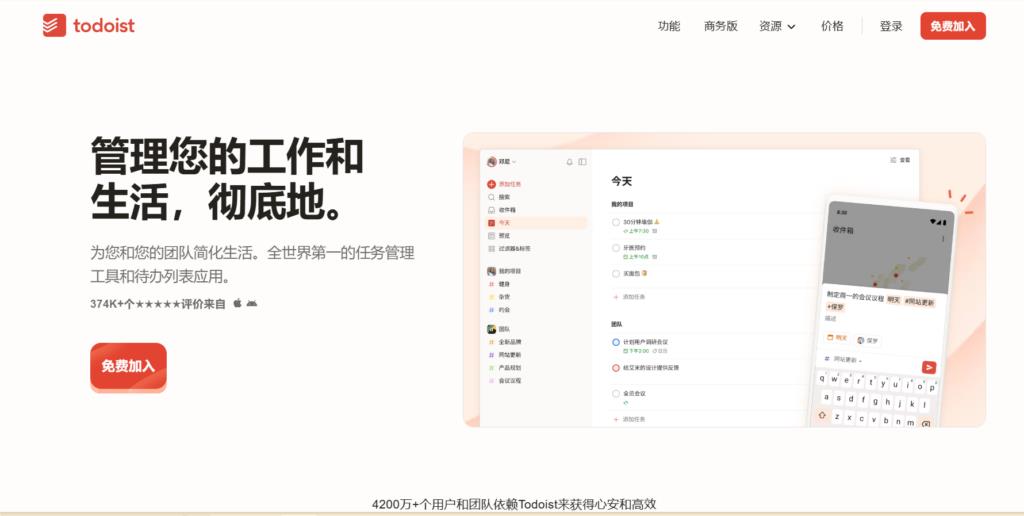This screenshot has height=516, width=1024.
Task: Click the 搜索 magnifier icon in sidebar
Action: coord(491,197)
